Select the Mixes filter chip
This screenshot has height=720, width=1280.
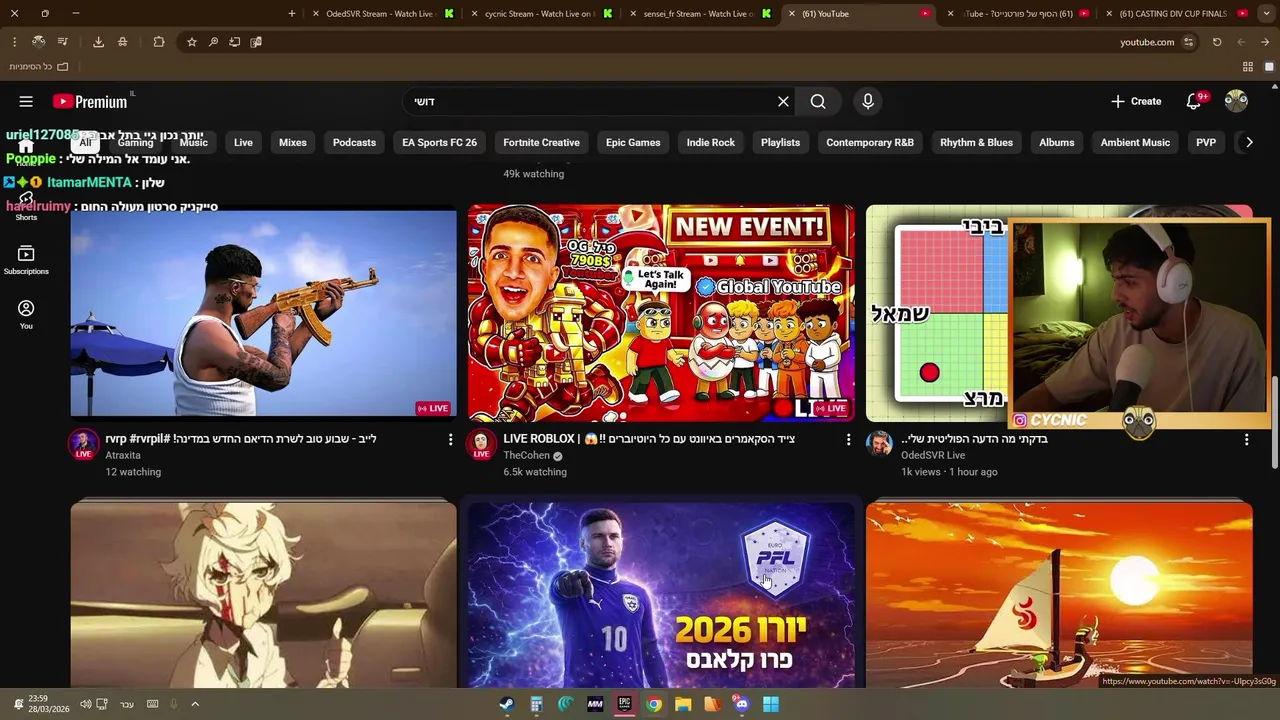[293, 142]
